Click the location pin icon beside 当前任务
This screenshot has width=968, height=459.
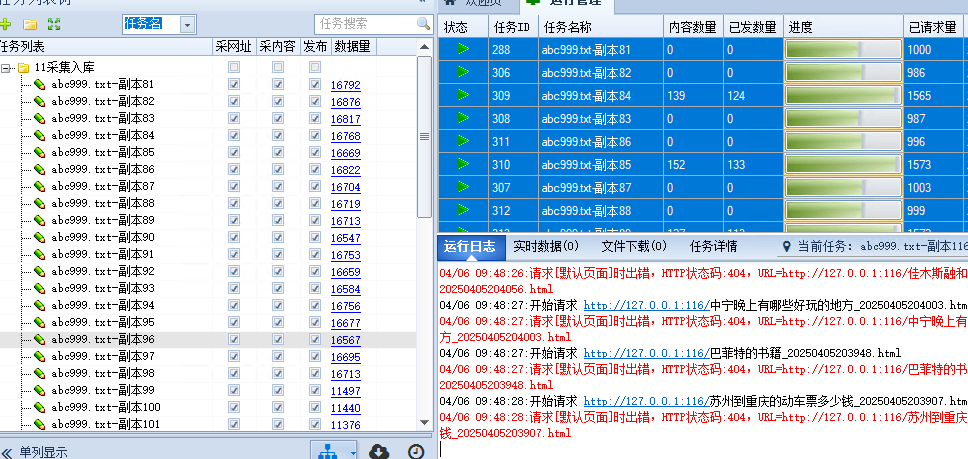point(786,247)
